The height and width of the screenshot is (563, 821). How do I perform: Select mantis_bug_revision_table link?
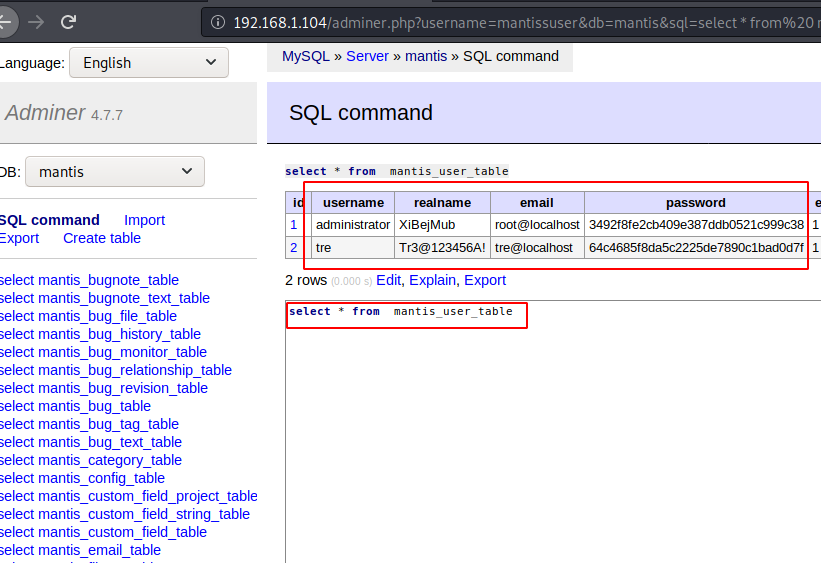pyautogui.click(x=123, y=388)
